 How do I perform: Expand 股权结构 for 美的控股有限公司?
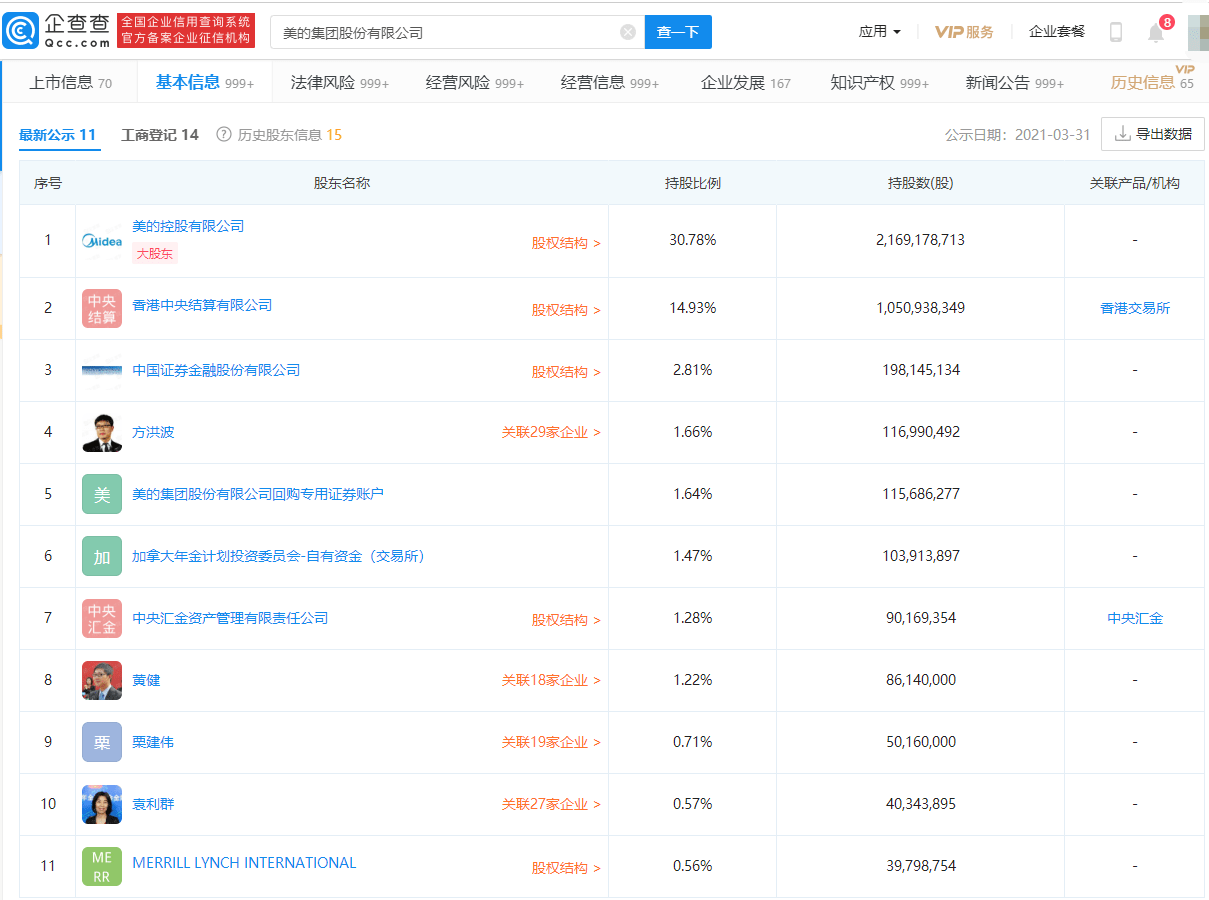[x=566, y=243]
